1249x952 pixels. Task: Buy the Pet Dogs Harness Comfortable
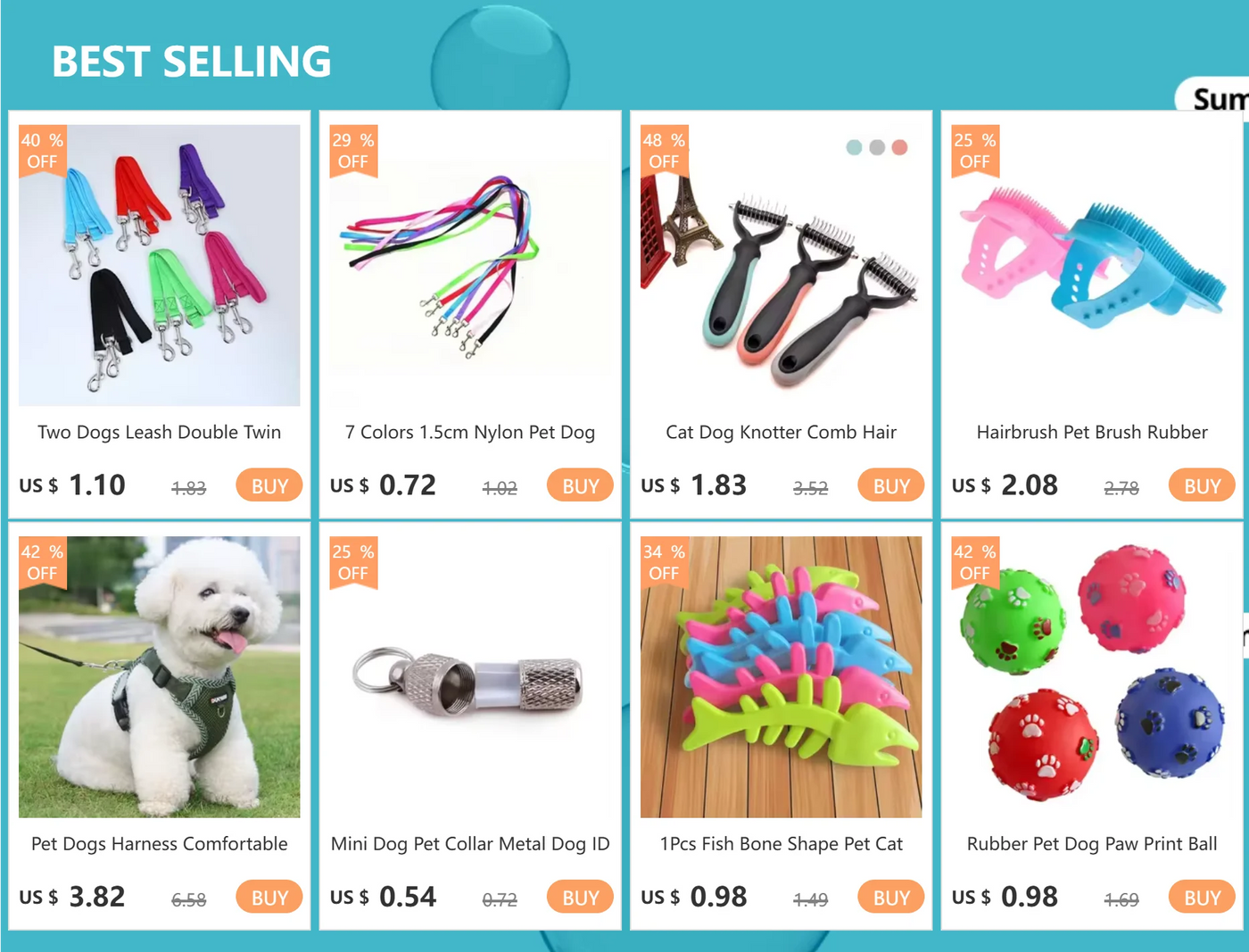269,897
